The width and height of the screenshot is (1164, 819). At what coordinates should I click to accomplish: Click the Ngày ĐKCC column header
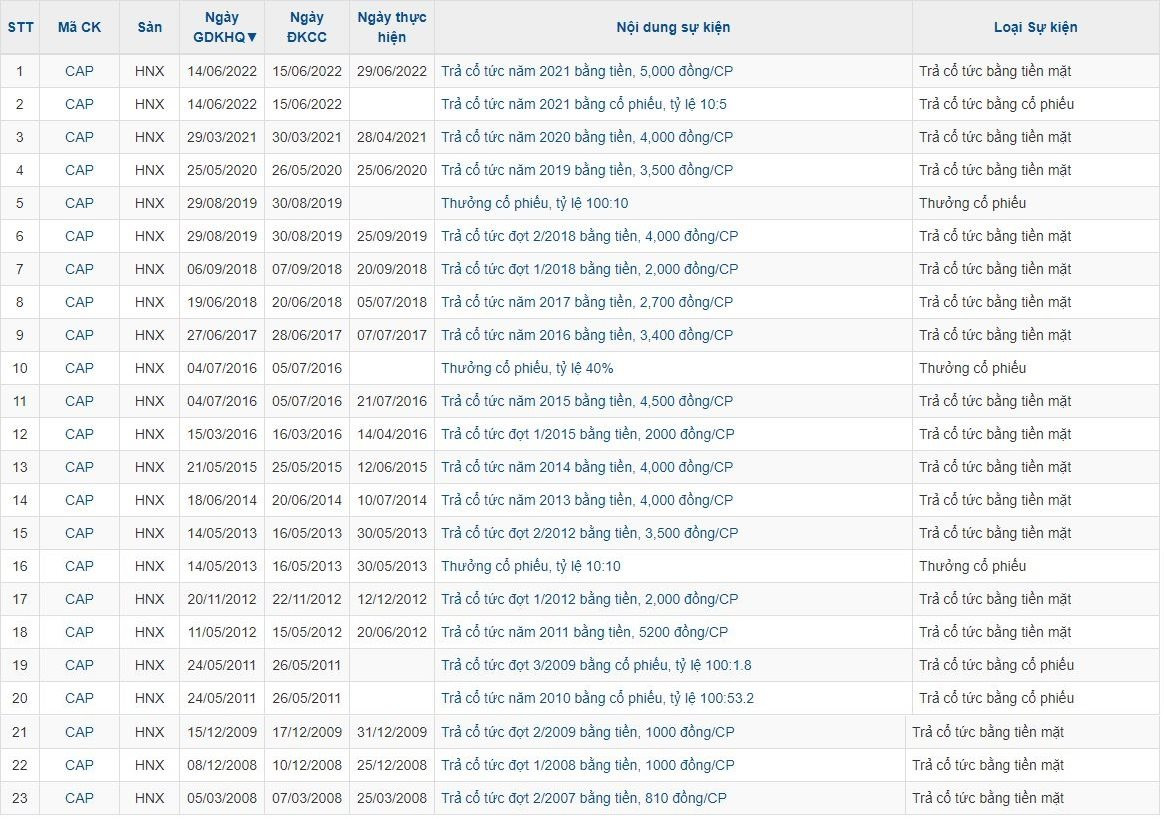306,27
